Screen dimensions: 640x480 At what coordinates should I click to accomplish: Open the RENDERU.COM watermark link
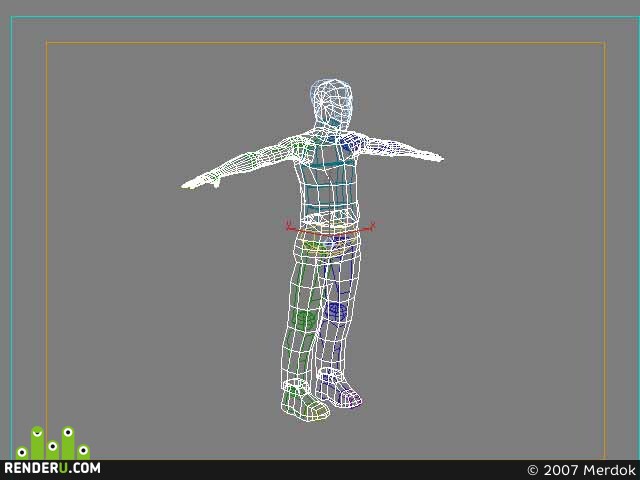point(52,468)
